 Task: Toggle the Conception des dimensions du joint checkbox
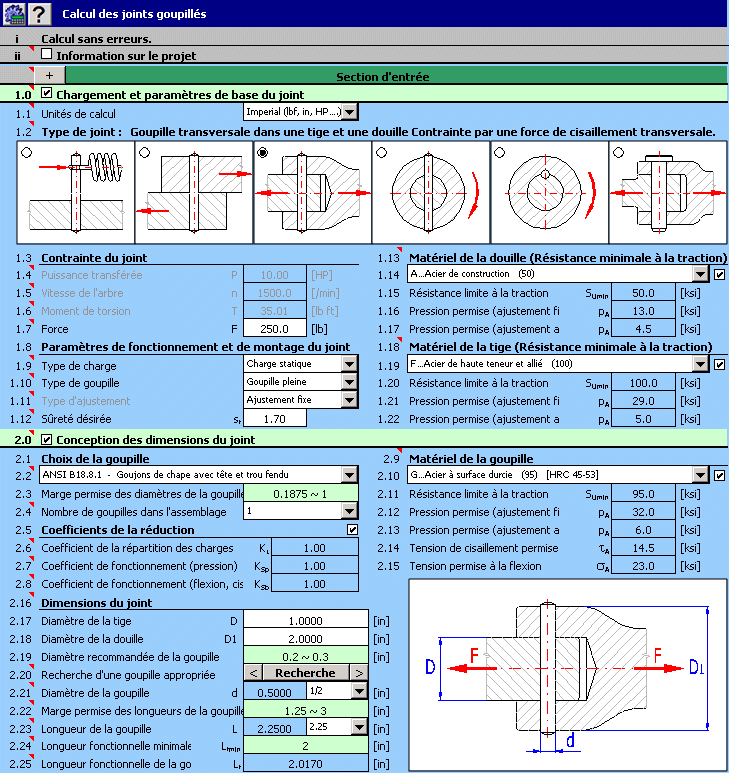coord(46,439)
